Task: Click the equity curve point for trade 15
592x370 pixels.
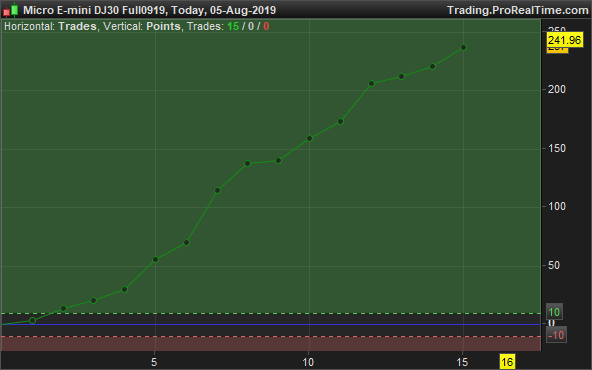Action: coord(463,48)
